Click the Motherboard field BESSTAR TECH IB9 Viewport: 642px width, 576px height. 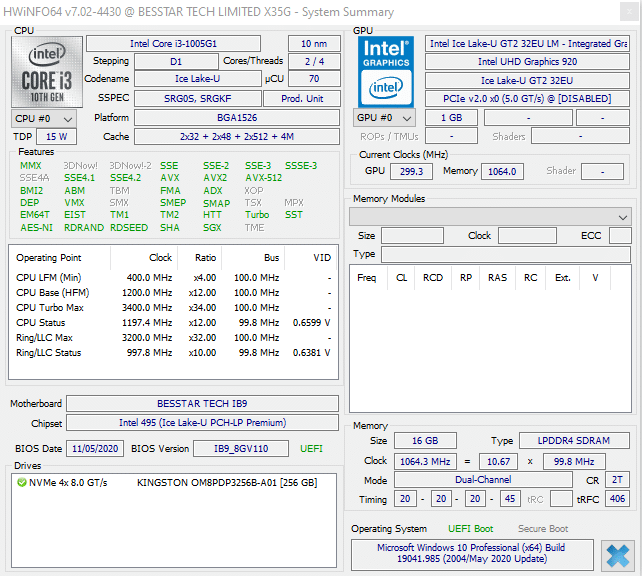(x=202, y=404)
